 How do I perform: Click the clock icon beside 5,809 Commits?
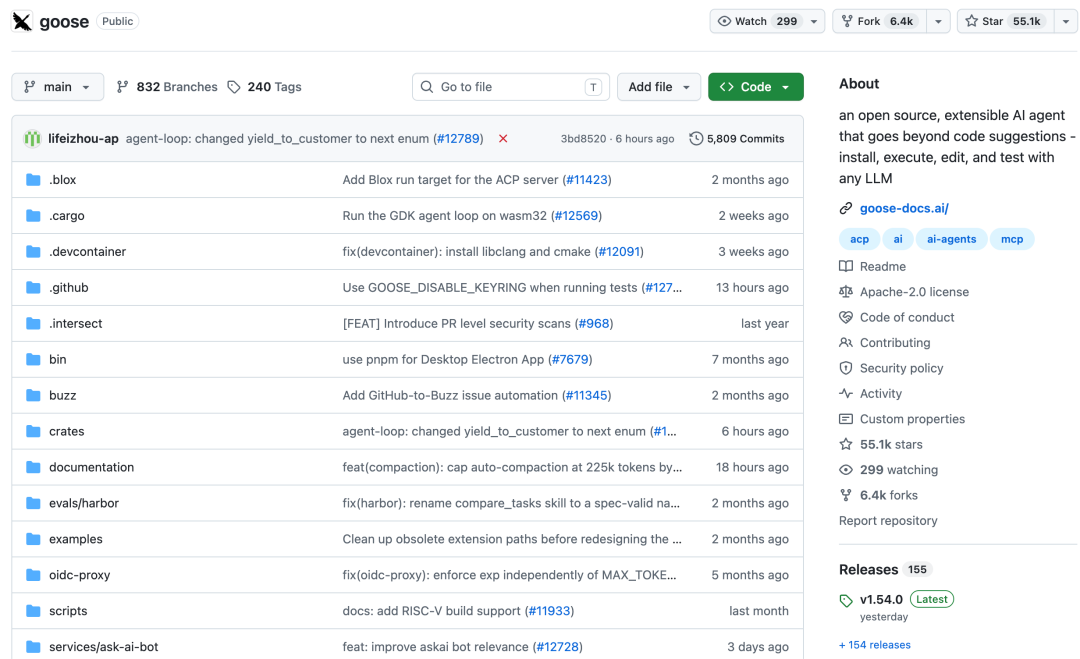(696, 138)
